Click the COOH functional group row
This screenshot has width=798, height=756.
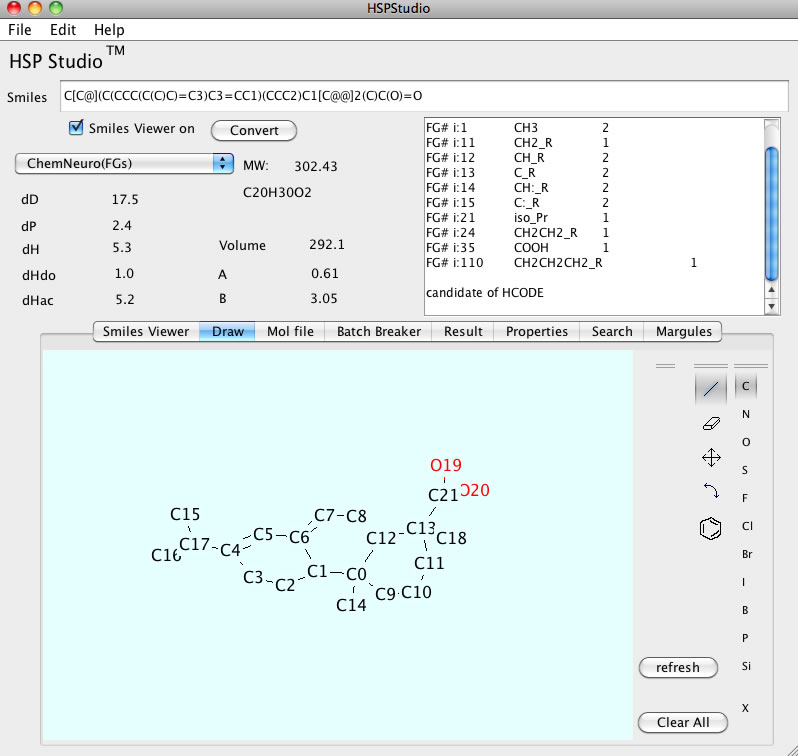pyautogui.click(x=518, y=248)
